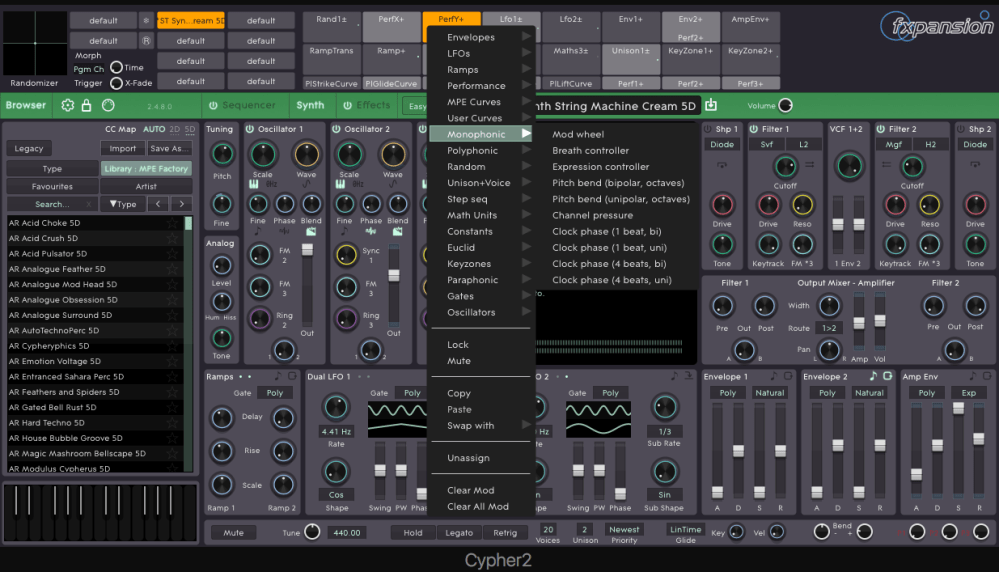999x572 pixels.
Task: Toggle Oscillator 1 power button
Action: coord(250,129)
